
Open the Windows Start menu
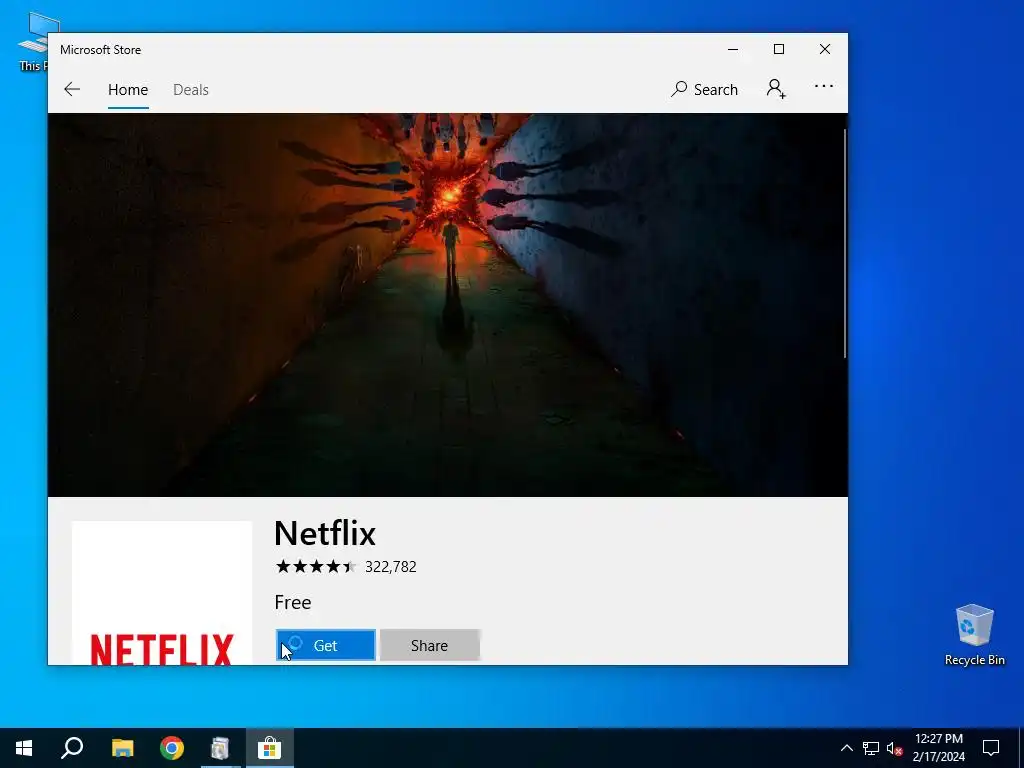pyautogui.click(x=24, y=748)
